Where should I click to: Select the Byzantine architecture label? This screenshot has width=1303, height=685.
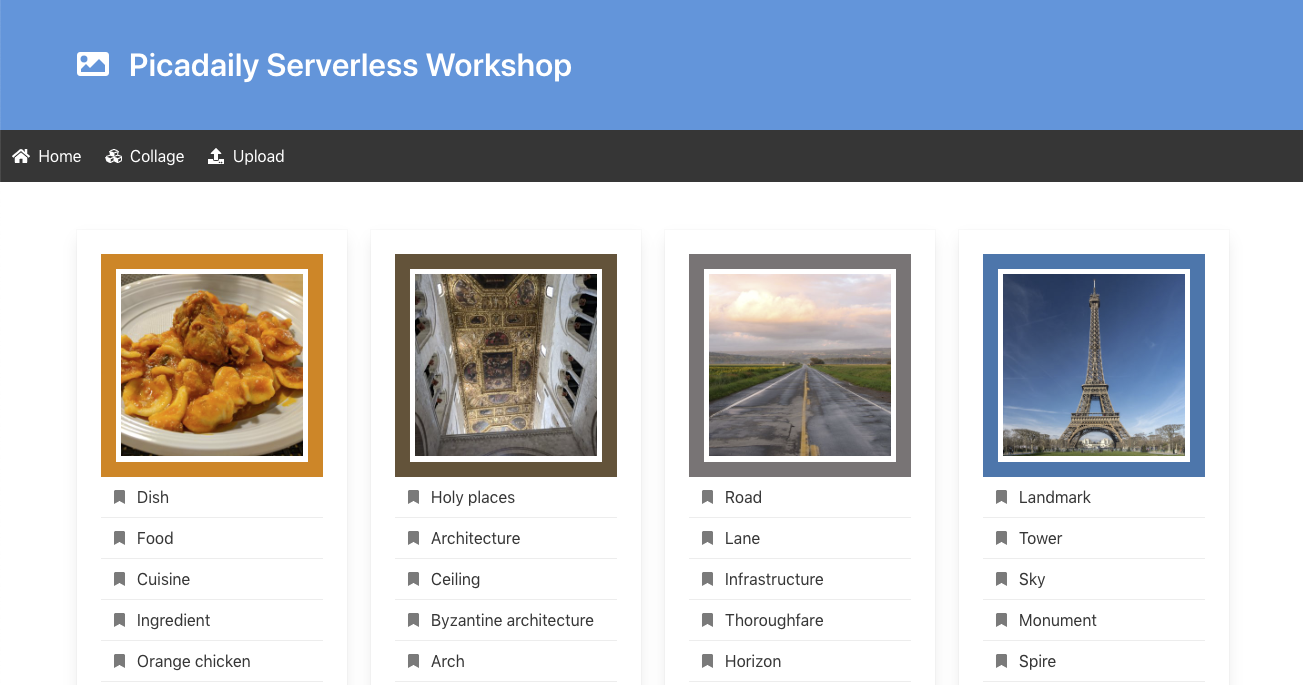point(512,620)
